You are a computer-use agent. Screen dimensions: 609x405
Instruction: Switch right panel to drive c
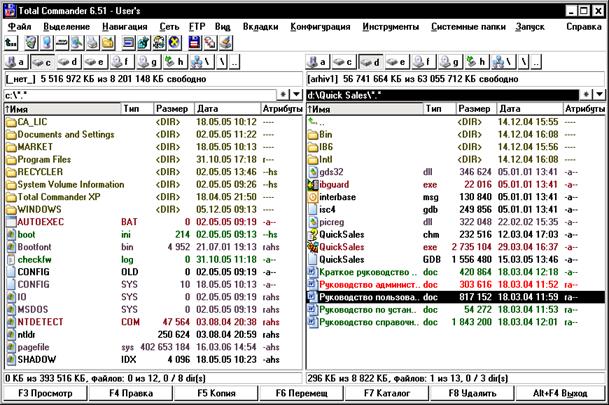tap(344, 62)
